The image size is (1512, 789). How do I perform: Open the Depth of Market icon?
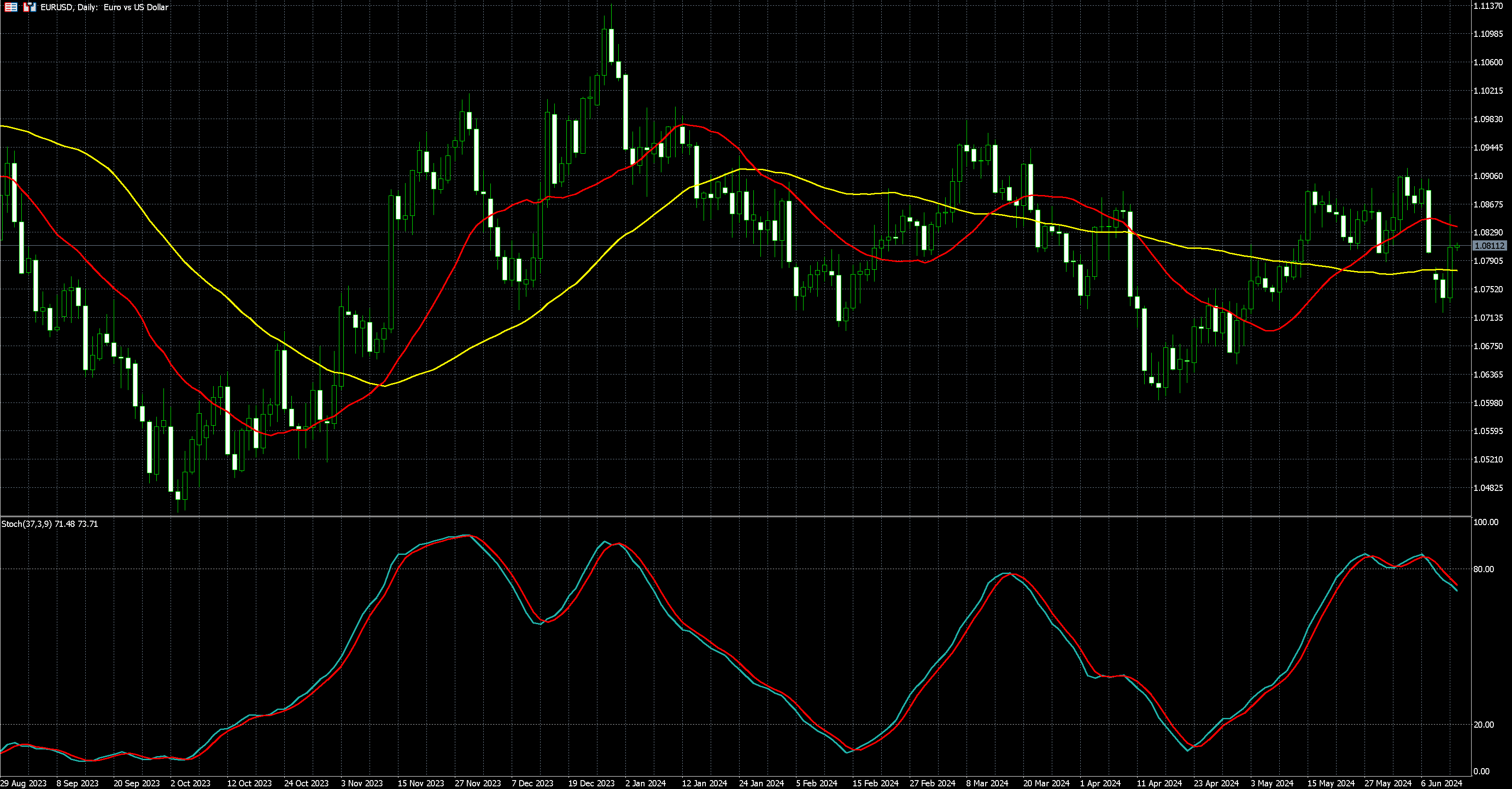tap(11, 7)
